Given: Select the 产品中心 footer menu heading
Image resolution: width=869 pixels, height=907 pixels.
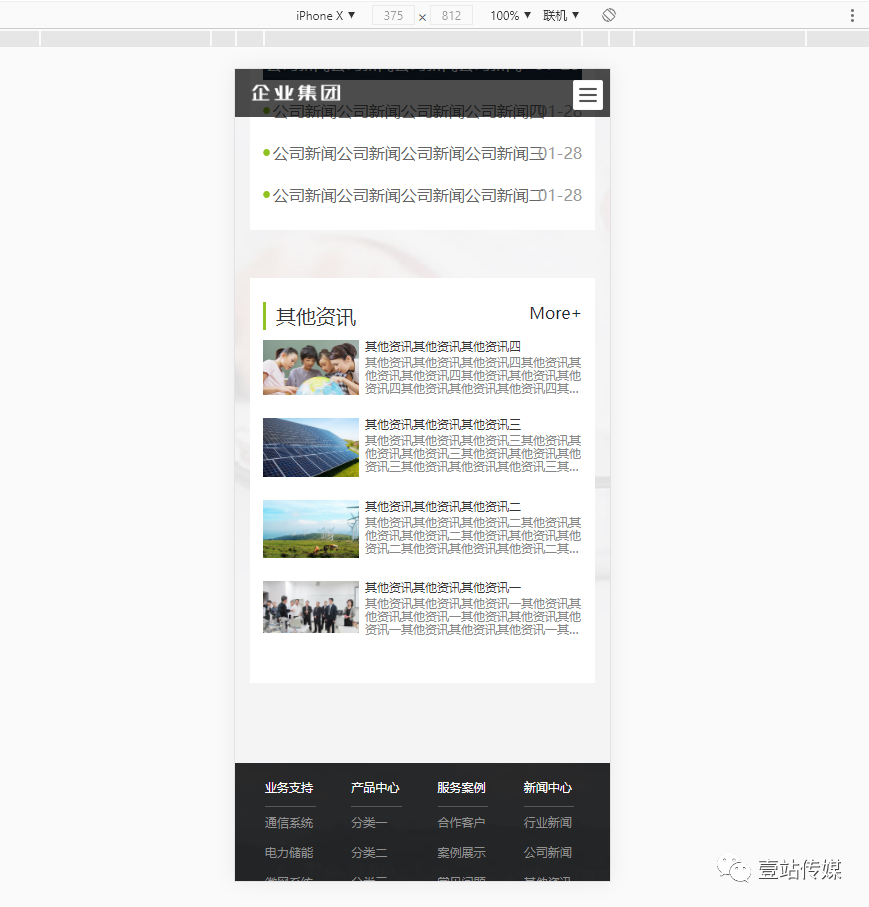Looking at the screenshot, I should tap(375, 788).
